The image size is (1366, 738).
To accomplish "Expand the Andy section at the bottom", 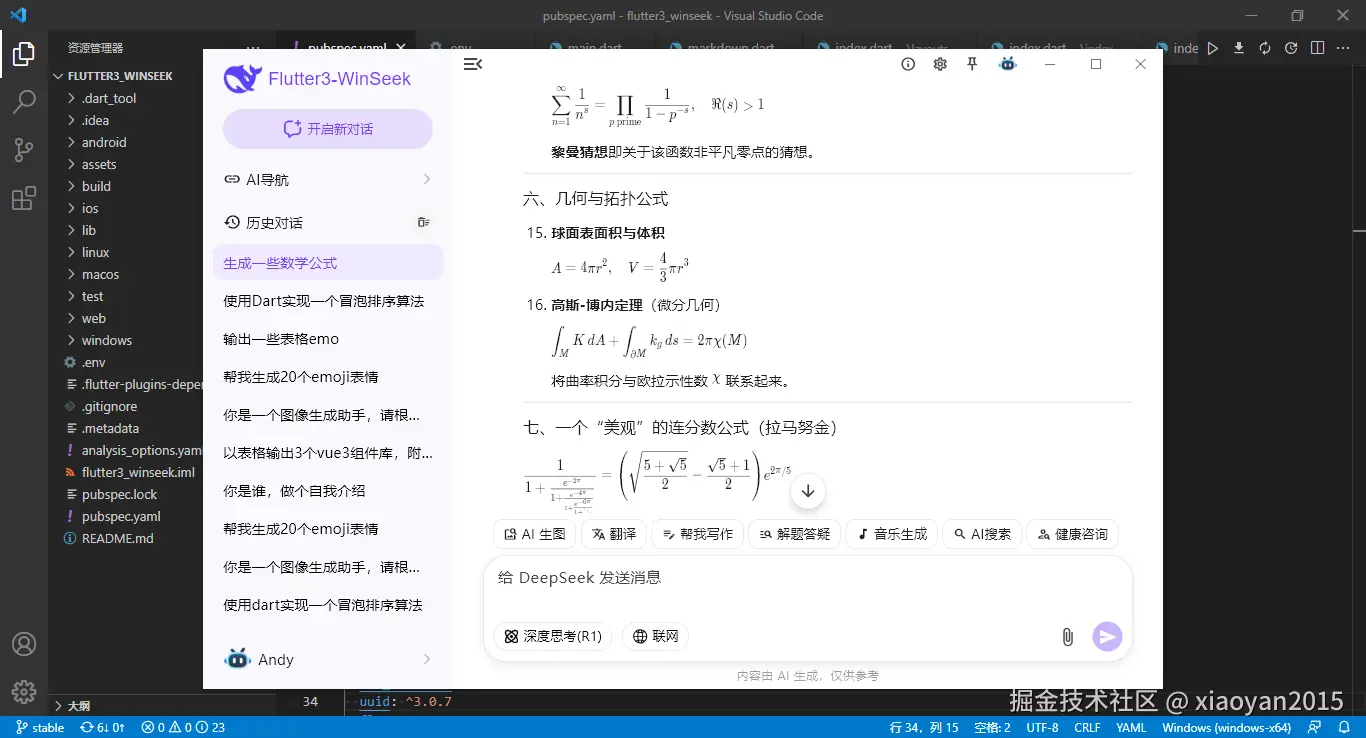I will pyautogui.click(x=328, y=659).
